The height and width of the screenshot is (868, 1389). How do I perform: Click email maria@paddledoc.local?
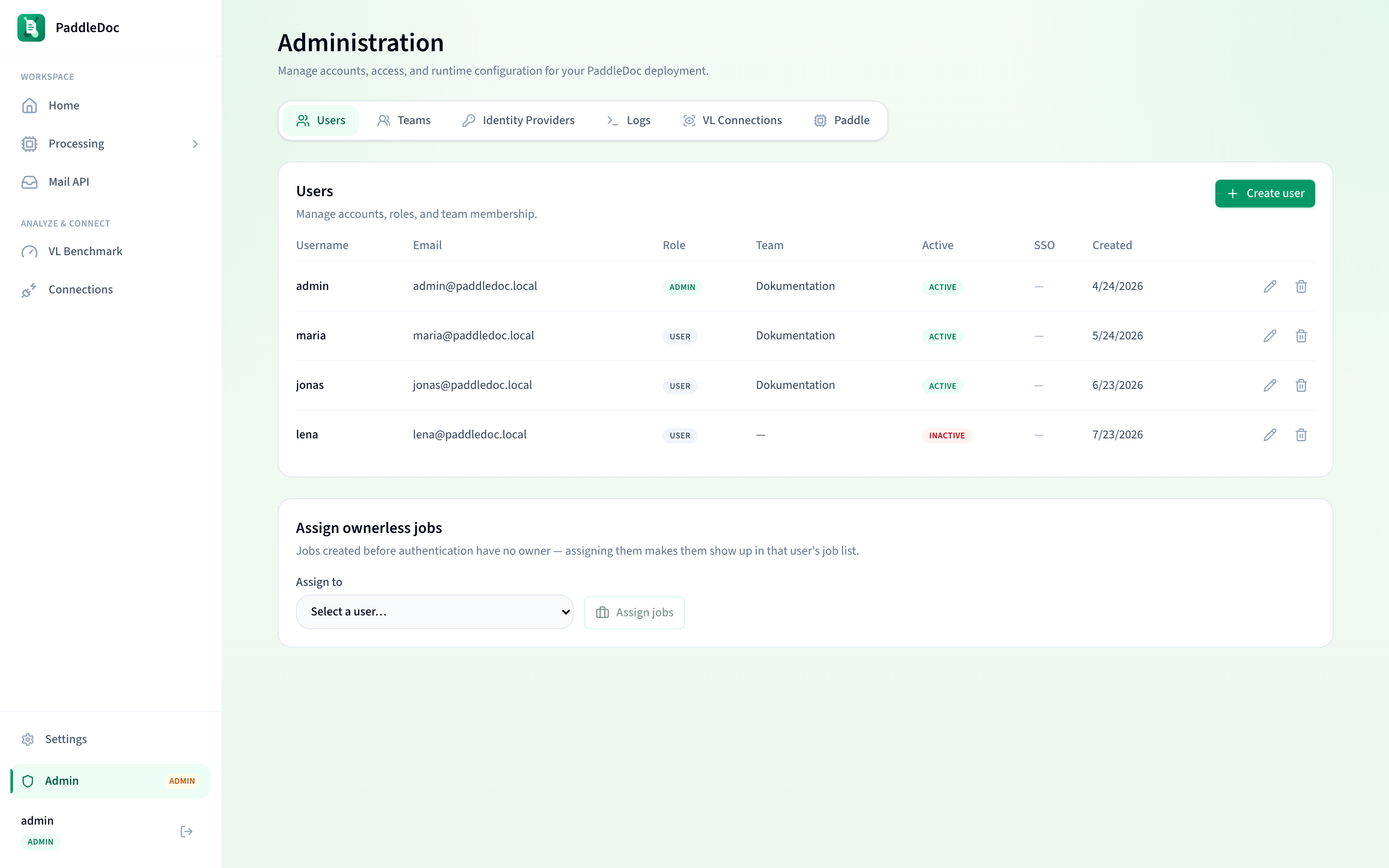[x=474, y=336]
